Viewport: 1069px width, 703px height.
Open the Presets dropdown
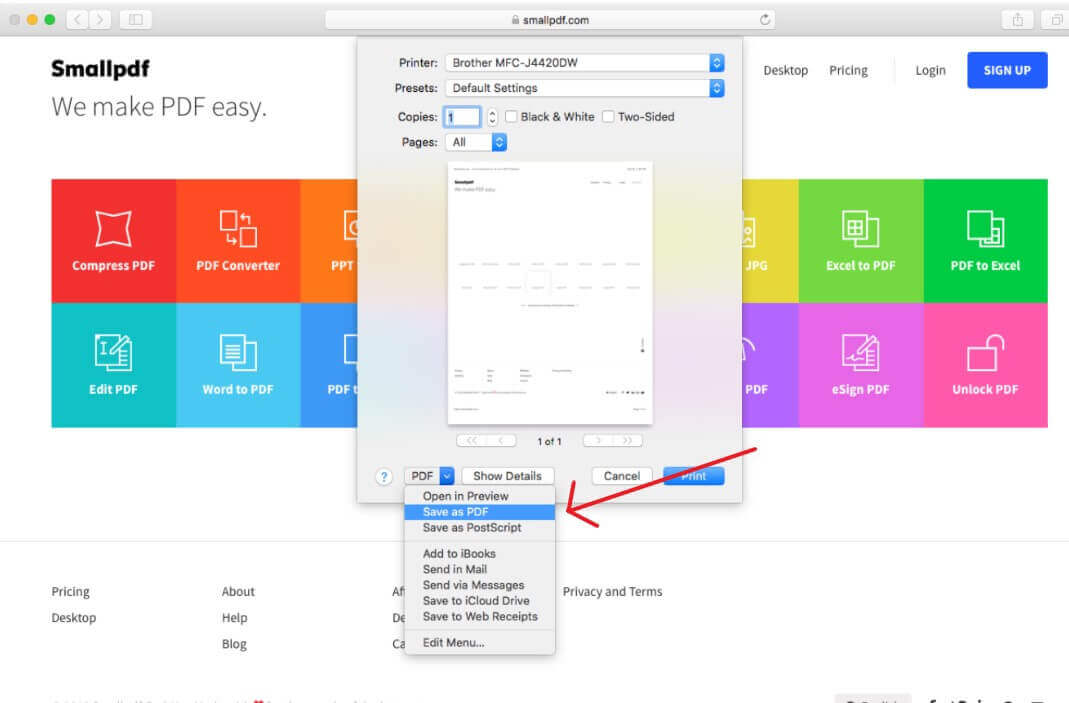585,88
